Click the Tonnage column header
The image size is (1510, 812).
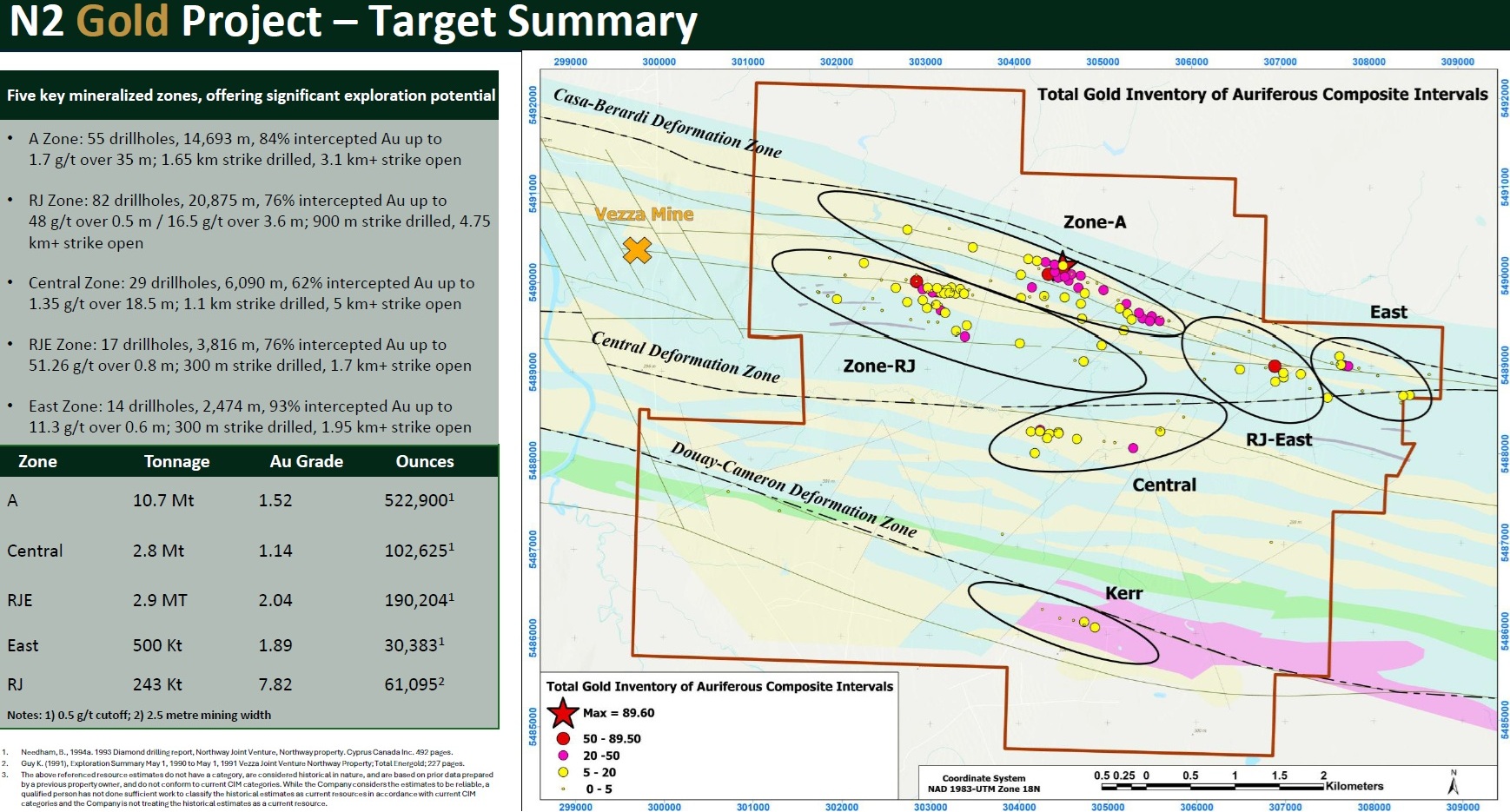[x=176, y=462]
